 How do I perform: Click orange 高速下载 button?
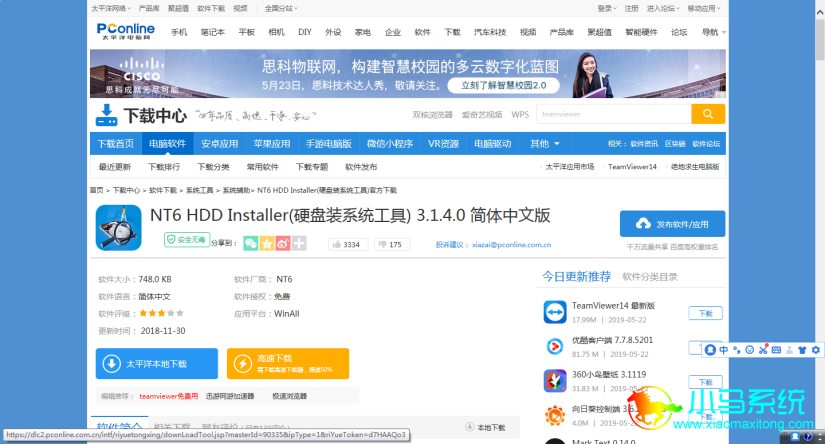pyautogui.click(x=288, y=364)
